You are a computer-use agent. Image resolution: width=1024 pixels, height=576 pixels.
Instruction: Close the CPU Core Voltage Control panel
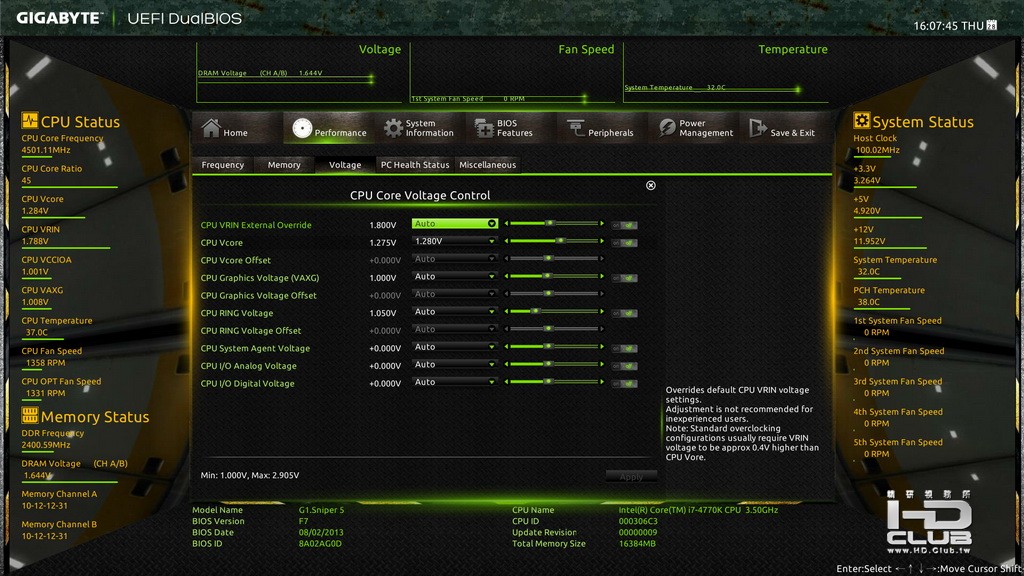[650, 185]
